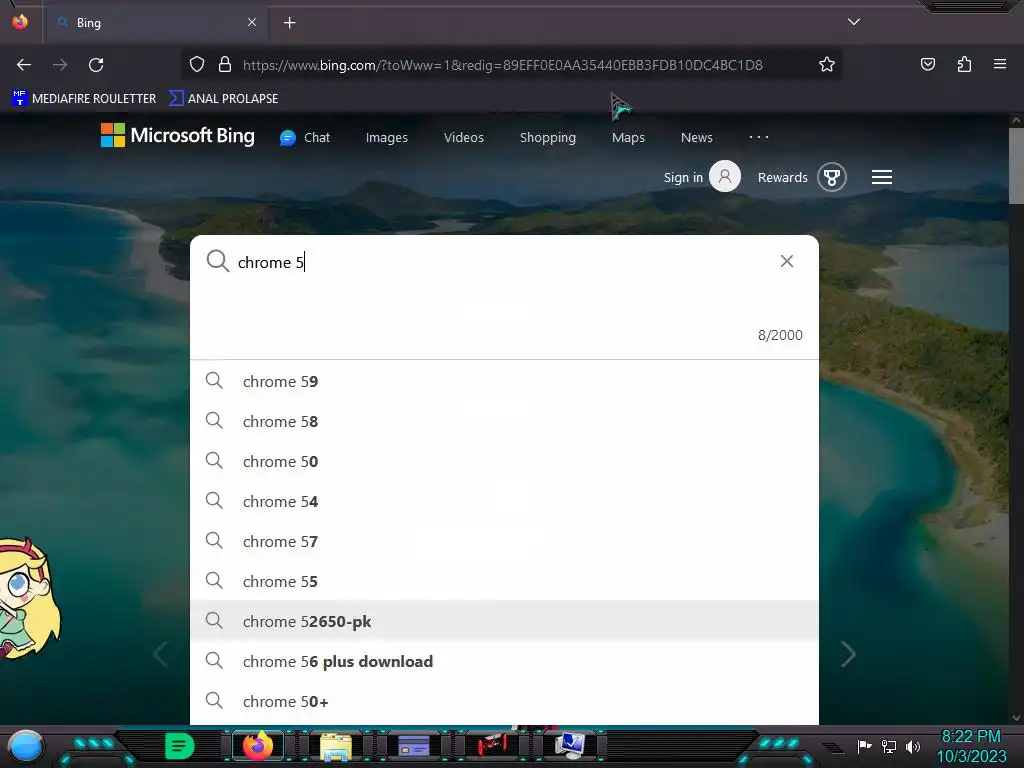Open Bing News
The width and height of the screenshot is (1024, 768).
(x=697, y=138)
